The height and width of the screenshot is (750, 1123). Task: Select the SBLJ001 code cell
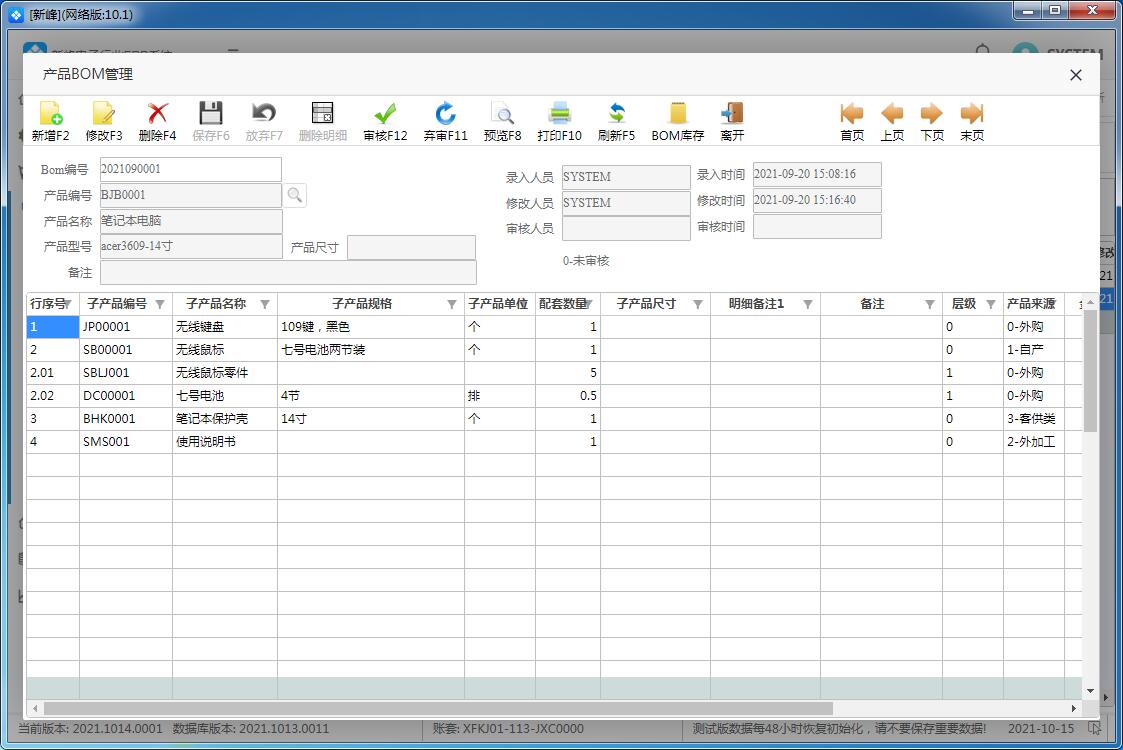[125, 372]
